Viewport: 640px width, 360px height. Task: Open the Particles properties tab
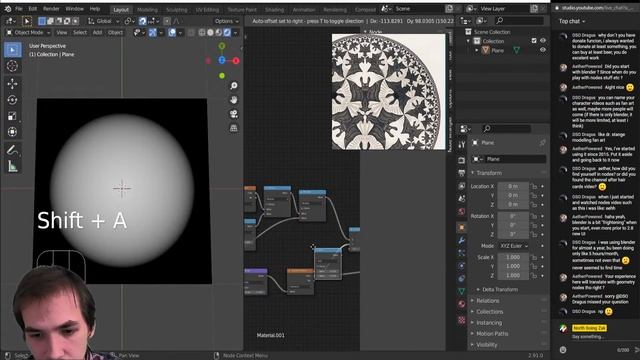462,253
